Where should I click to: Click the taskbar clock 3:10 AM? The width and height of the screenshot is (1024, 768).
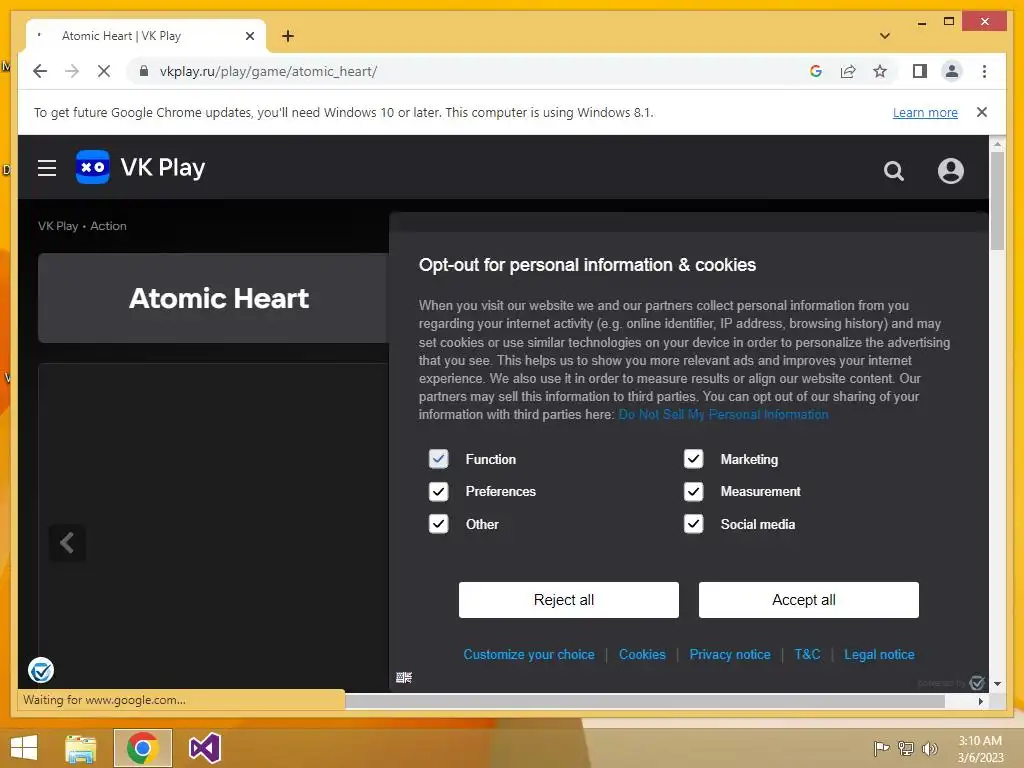click(980, 741)
